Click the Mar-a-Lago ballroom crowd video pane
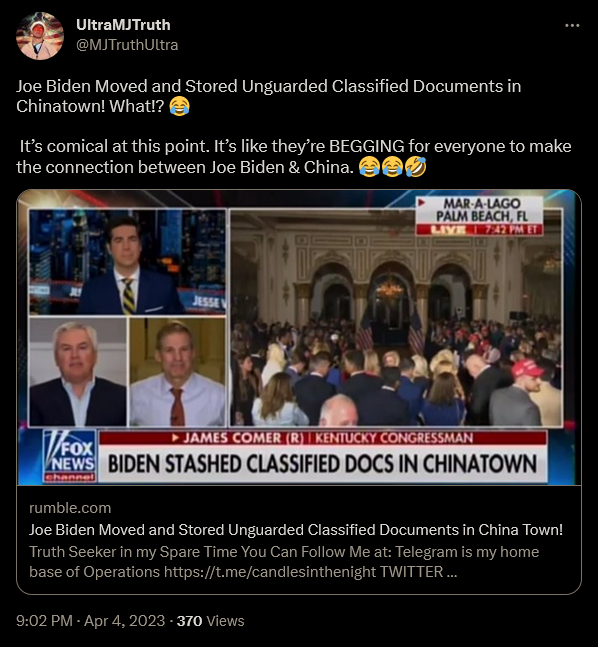The width and height of the screenshot is (598, 647). point(396,317)
